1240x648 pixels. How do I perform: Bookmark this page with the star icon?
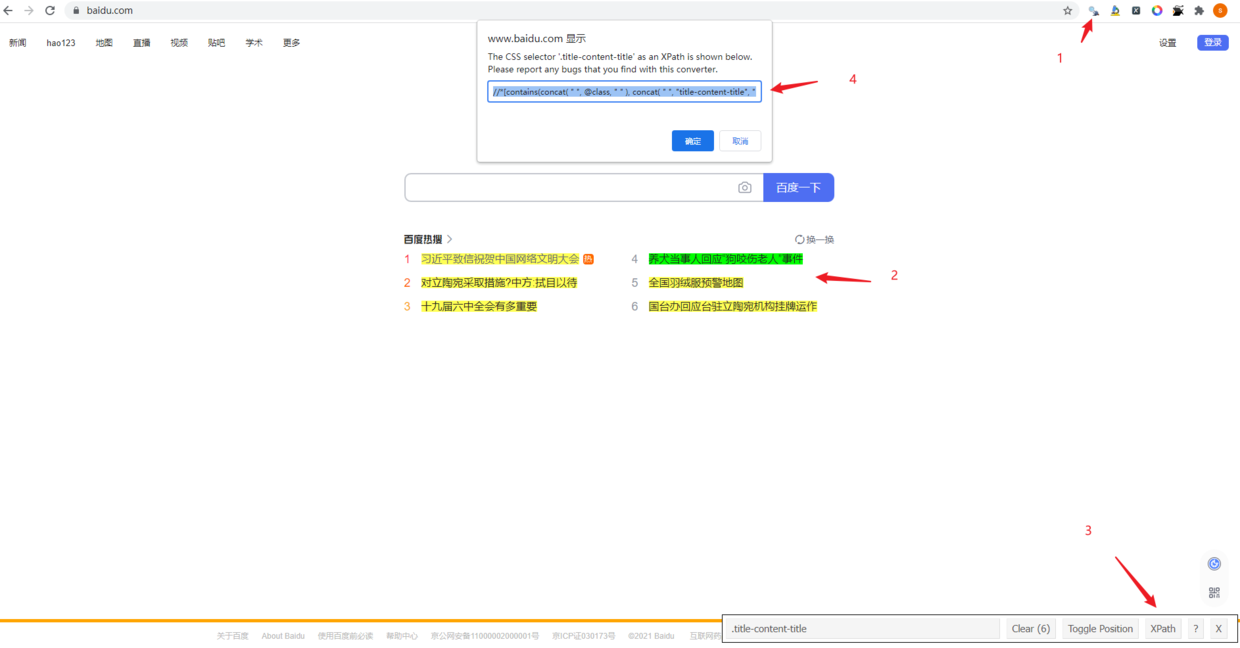[x=1067, y=11]
